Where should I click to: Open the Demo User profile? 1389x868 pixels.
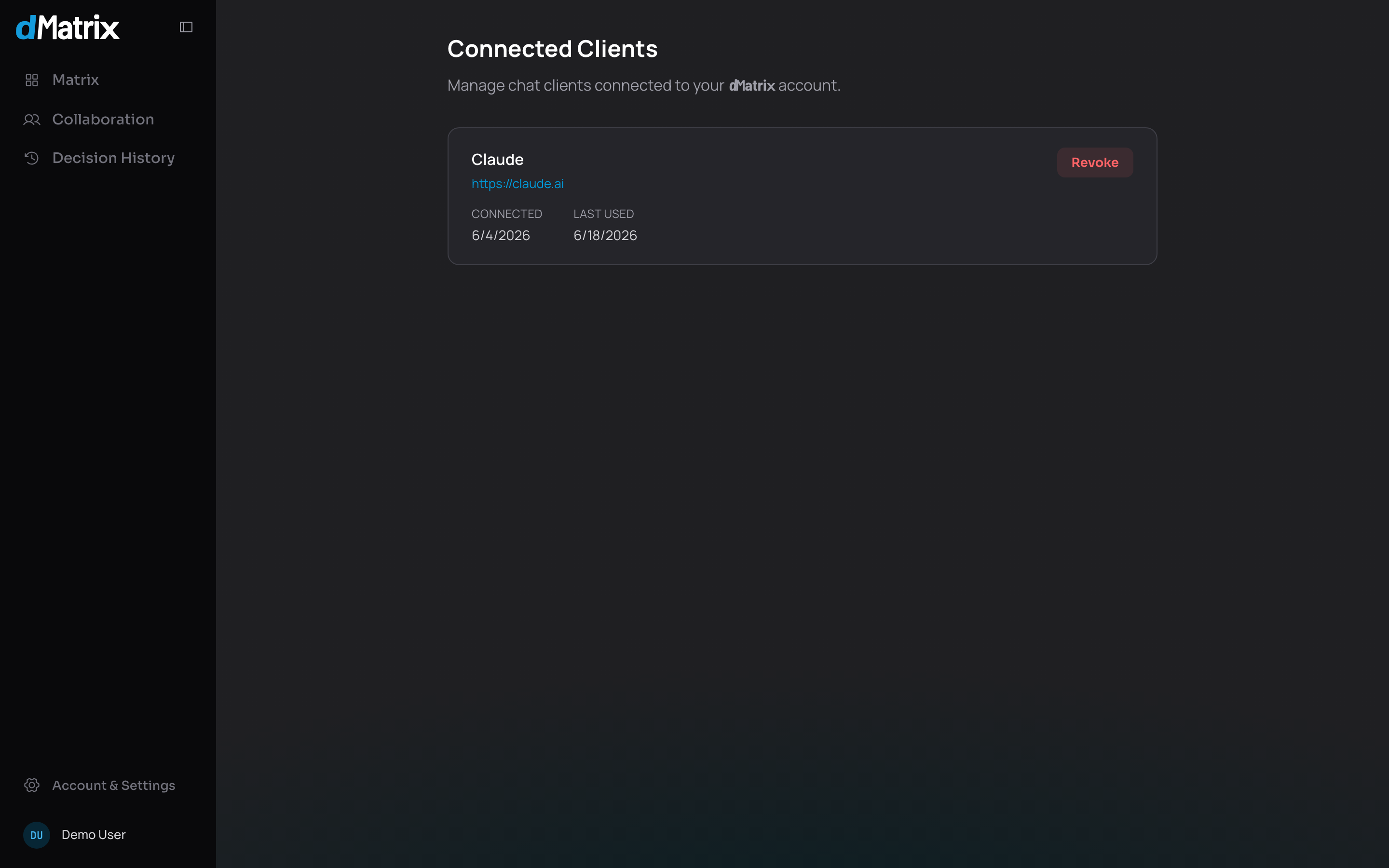[94, 835]
